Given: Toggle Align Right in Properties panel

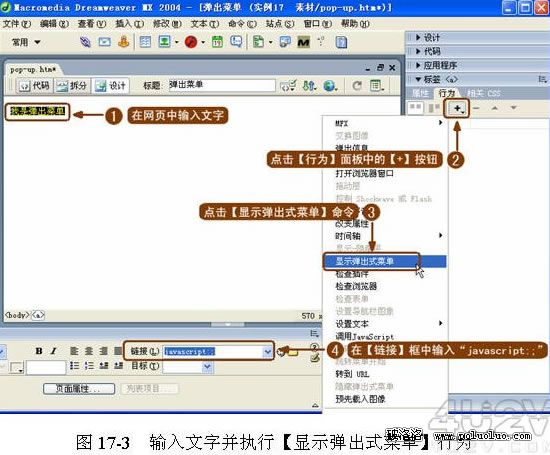Looking at the screenshot, I should coord(103,350).
